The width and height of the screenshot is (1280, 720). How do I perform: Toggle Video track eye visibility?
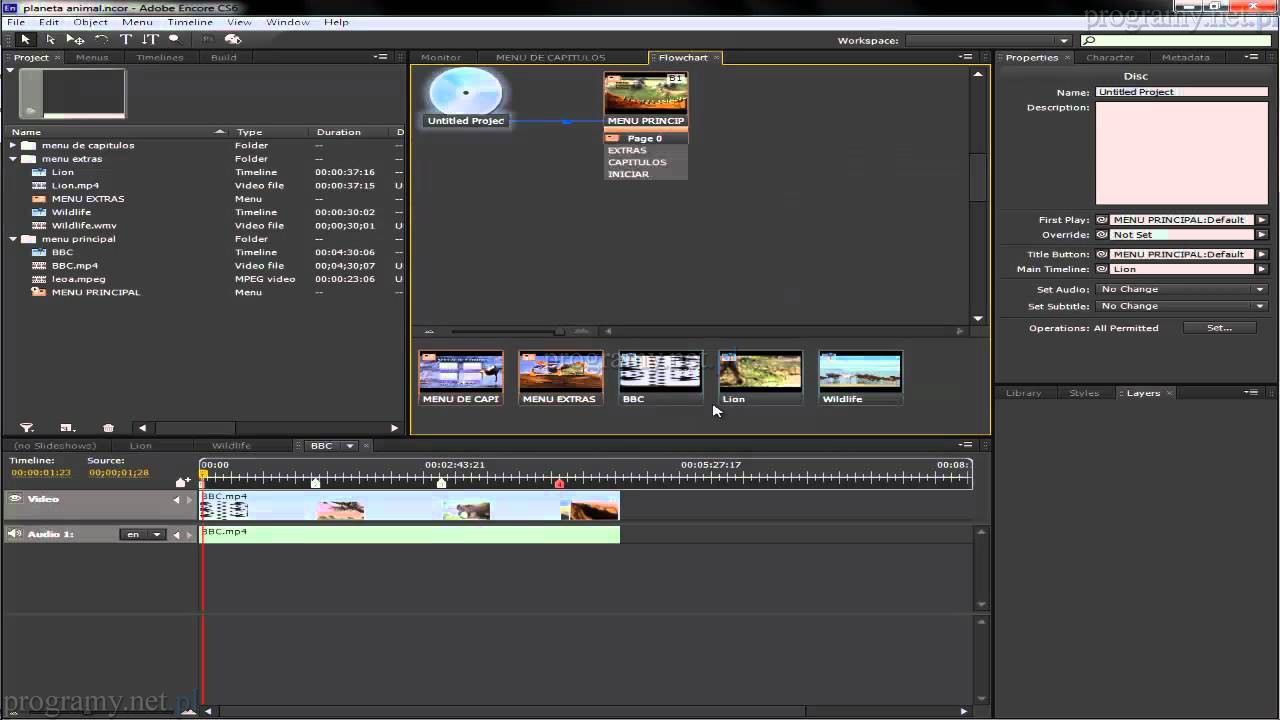click(x=15, y=499)
